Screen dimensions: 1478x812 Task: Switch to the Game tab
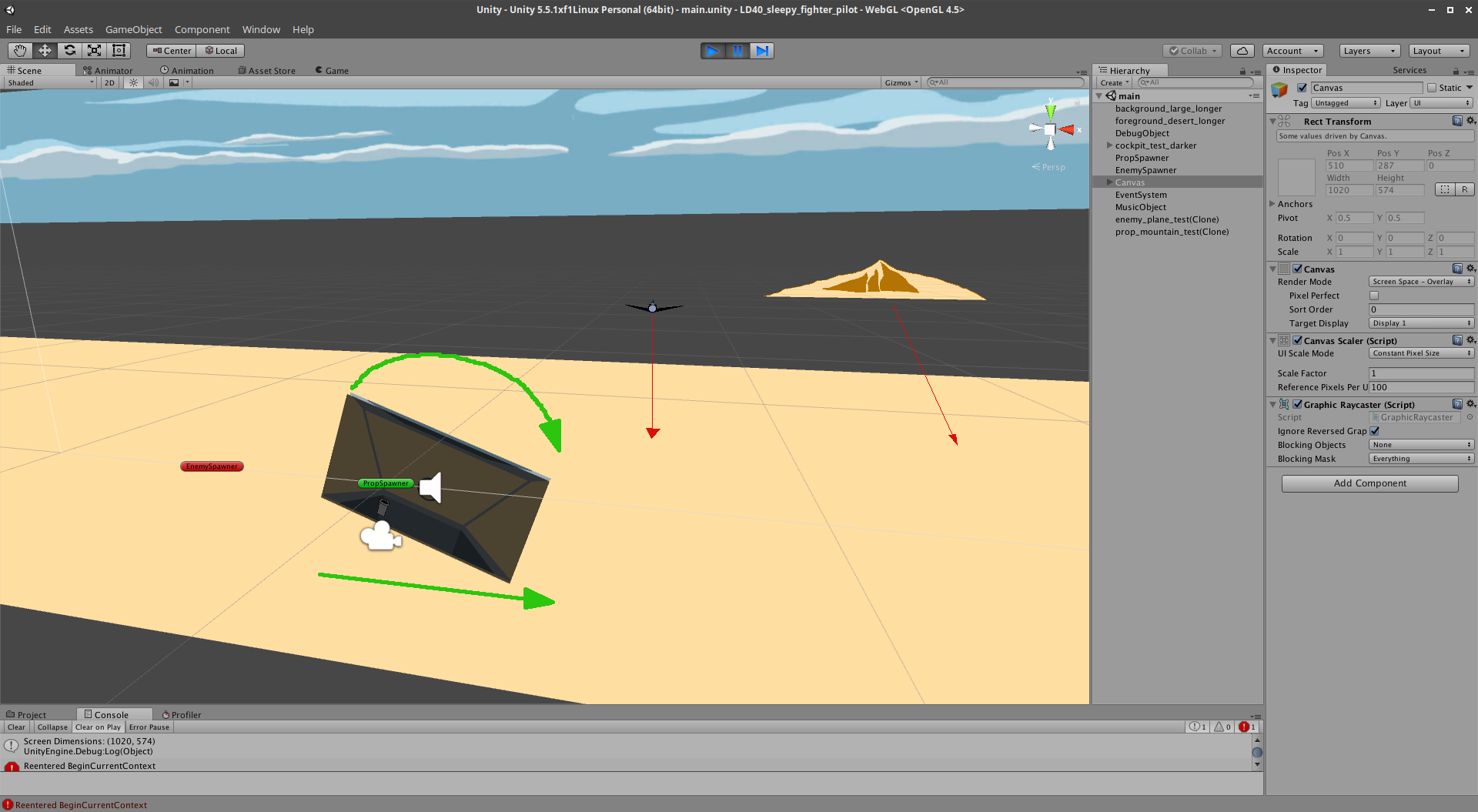332,70
